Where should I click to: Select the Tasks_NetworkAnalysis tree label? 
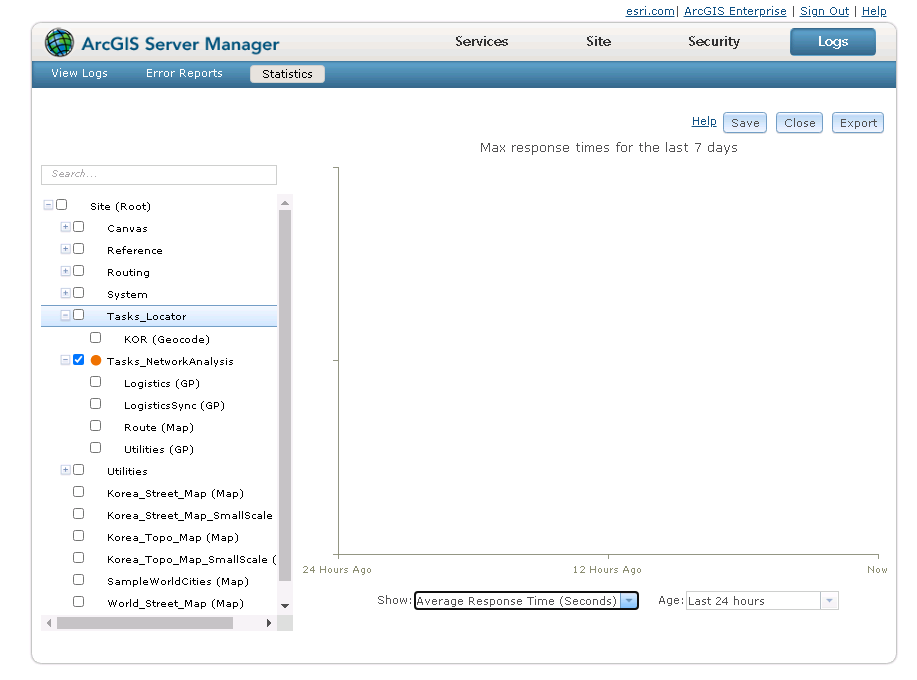tap(170, 361)
